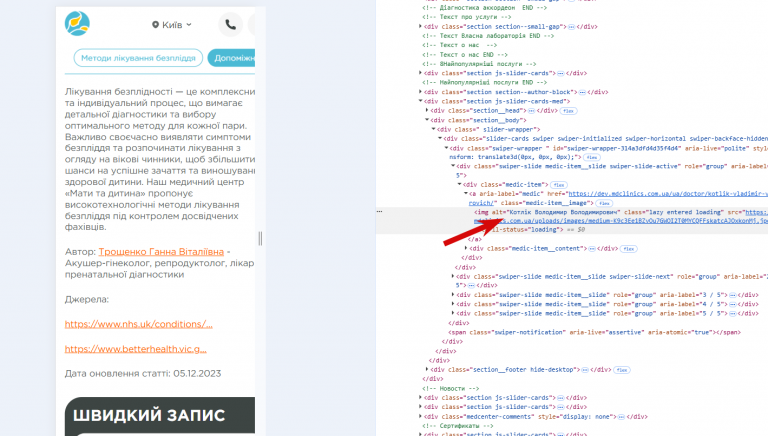Click the ellipsis icon in slide '4 / 5' div
Viewport: 768px width, 436px height.
(733, 304)
